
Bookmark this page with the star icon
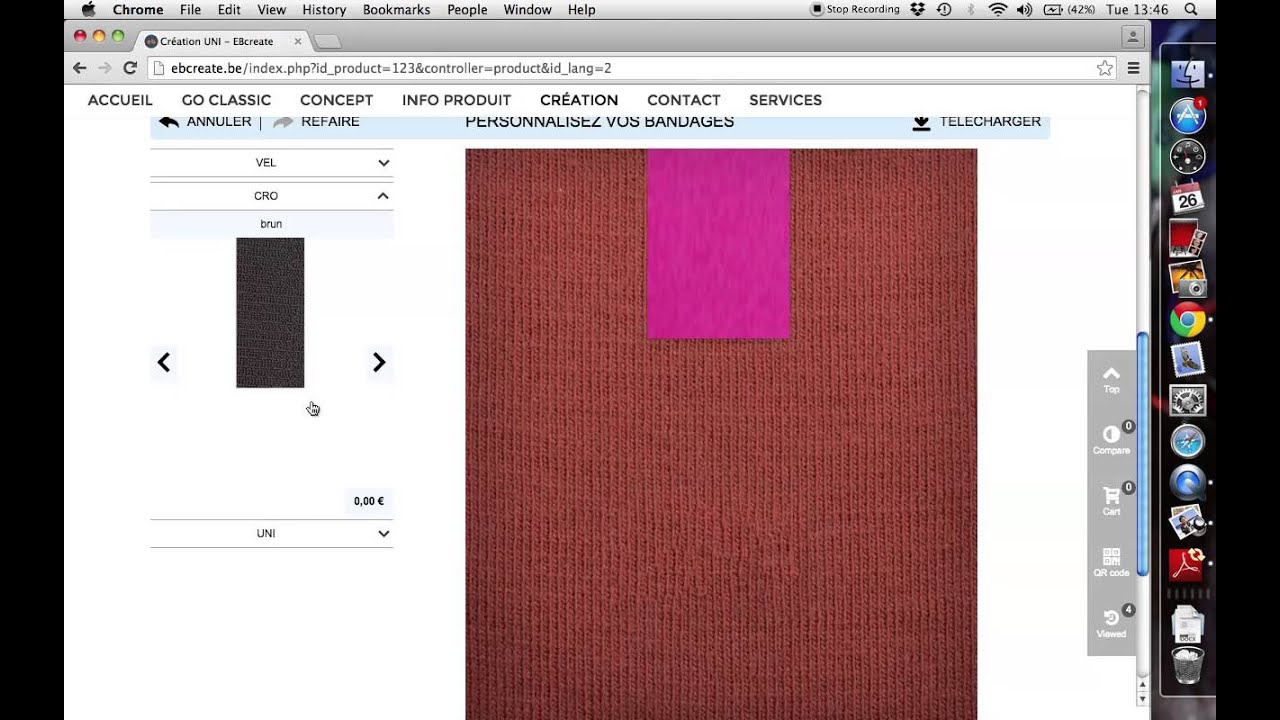click(x=1104, y=68)
